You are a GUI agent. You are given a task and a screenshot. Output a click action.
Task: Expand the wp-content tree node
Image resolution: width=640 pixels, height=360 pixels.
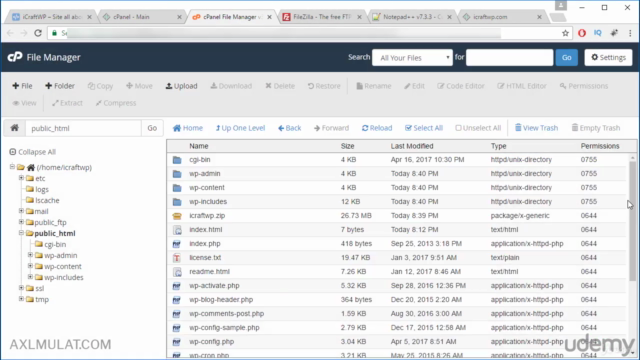point(30,266)
